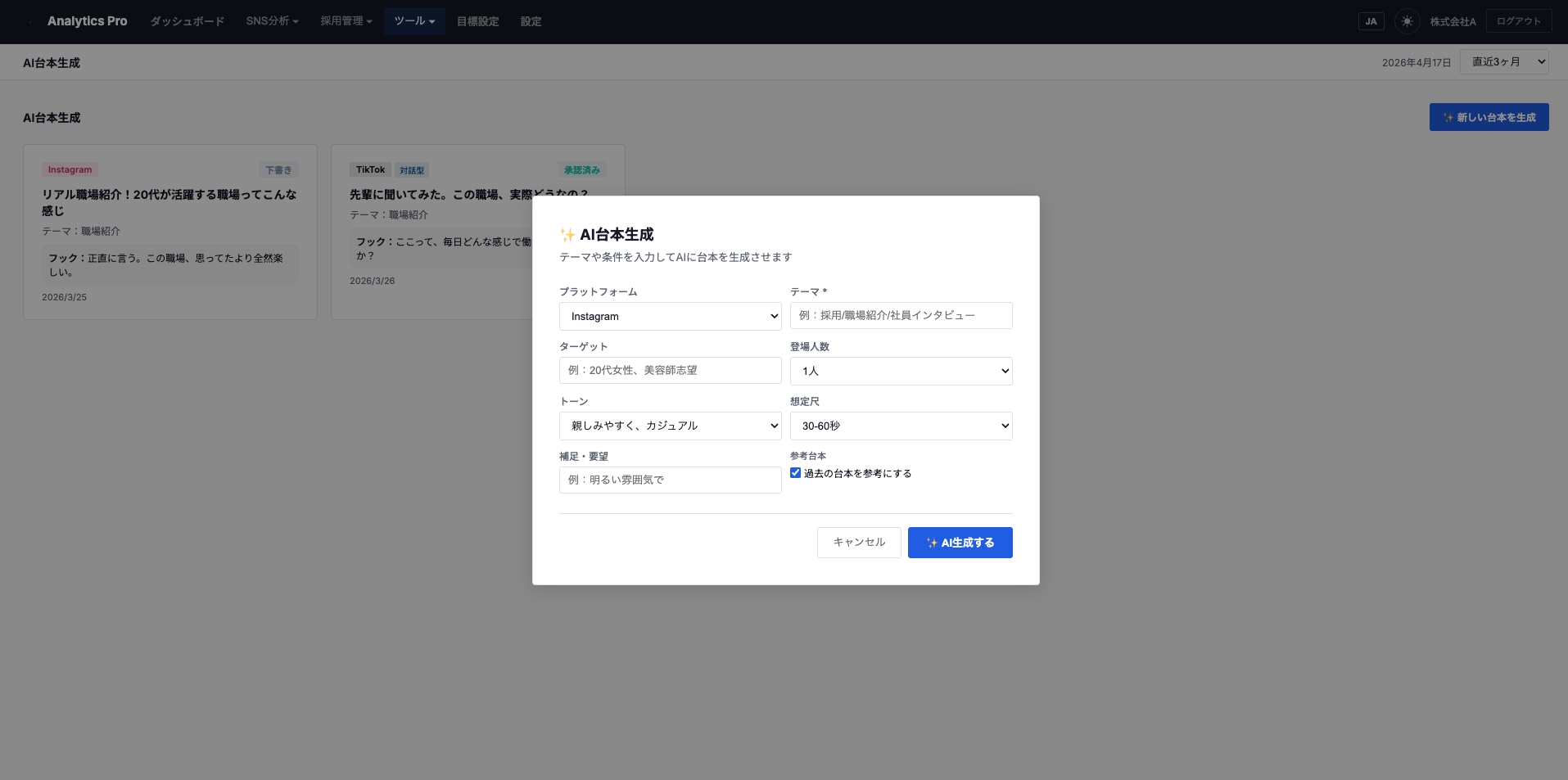Image resolution: width=1568 pixels, height=780 pixels.
Task: Open the 直近3ヶ月 date range selector
Action: [1504, 61]
